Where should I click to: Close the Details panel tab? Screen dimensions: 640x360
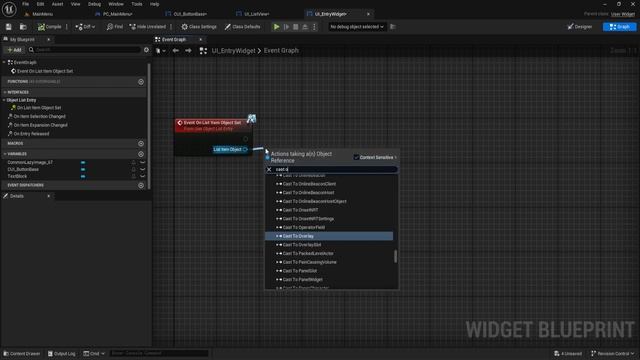[x=48, y=196]
